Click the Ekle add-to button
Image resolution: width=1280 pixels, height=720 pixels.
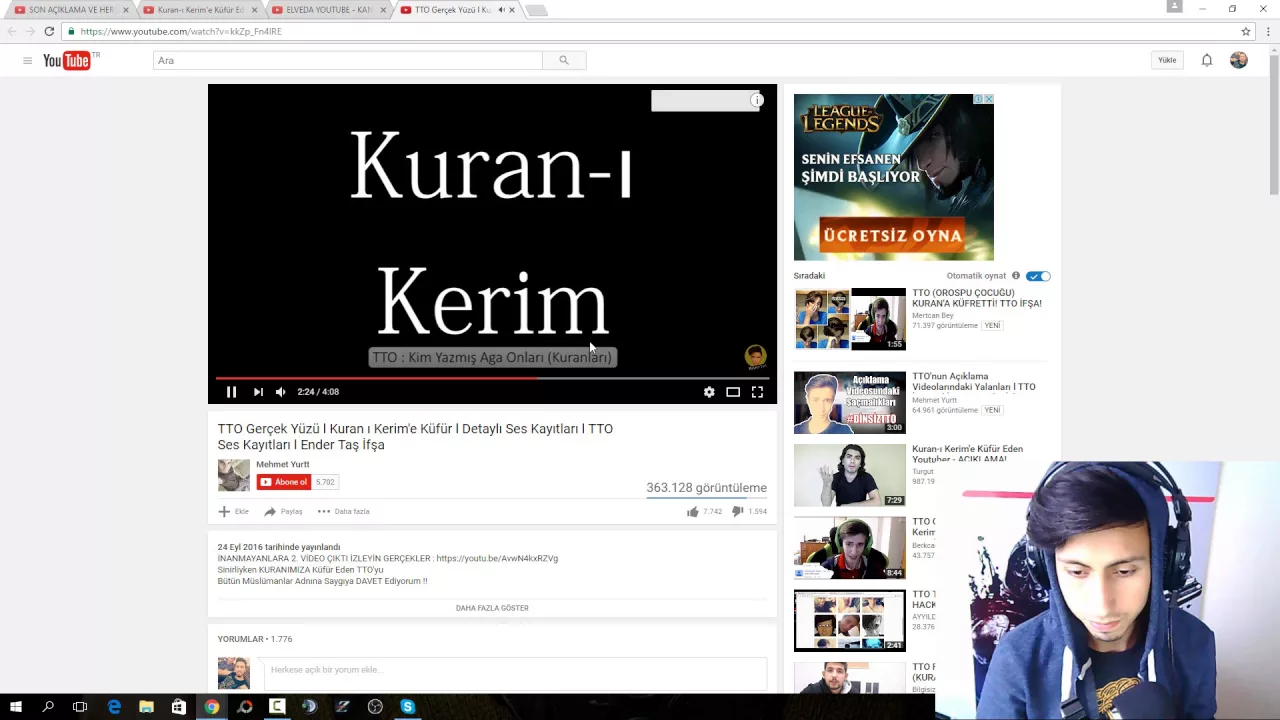coord(234,511)
